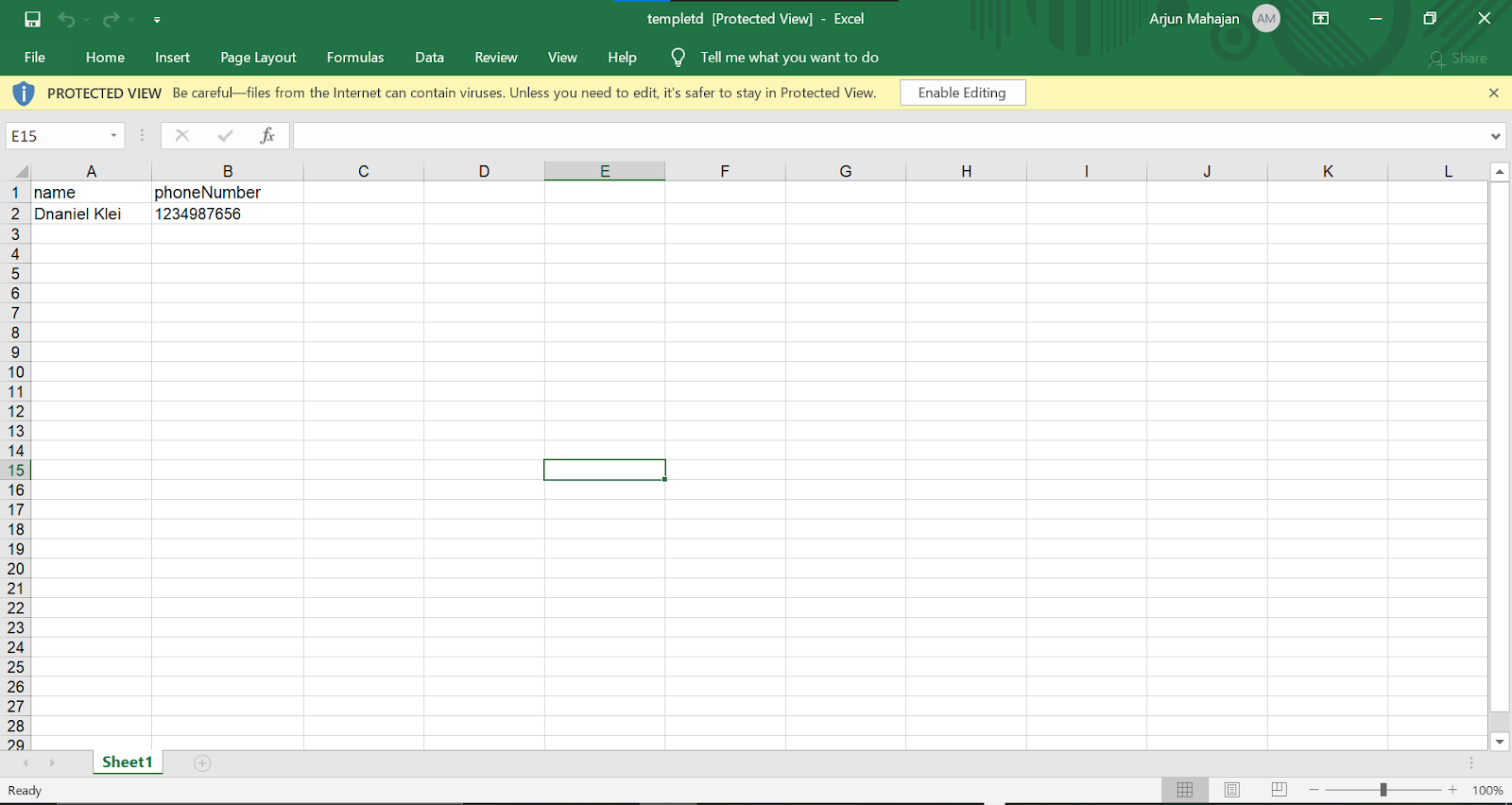Open the Undo history dropdown arrow
Screen dimensions: 1512x805
click(x=86, y=20)
